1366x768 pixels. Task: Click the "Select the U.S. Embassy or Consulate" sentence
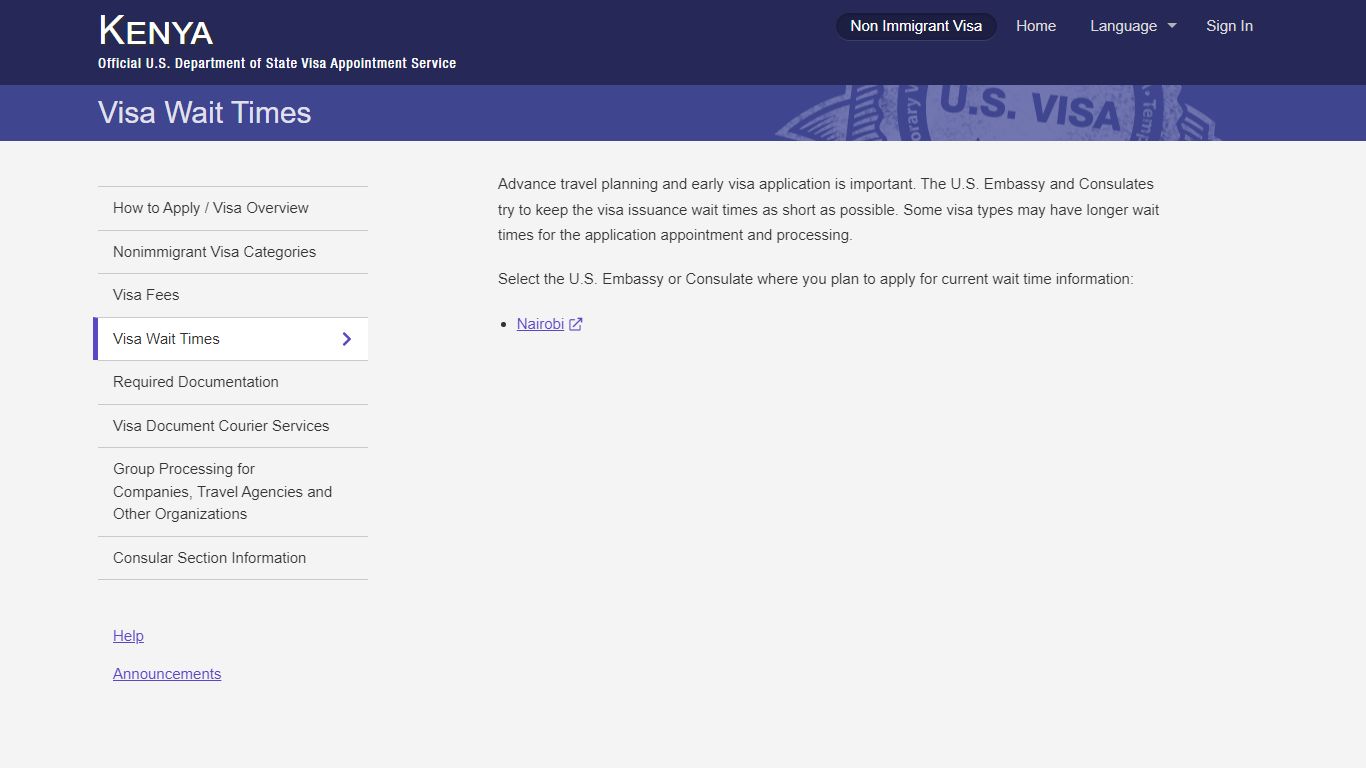[816, 279]
